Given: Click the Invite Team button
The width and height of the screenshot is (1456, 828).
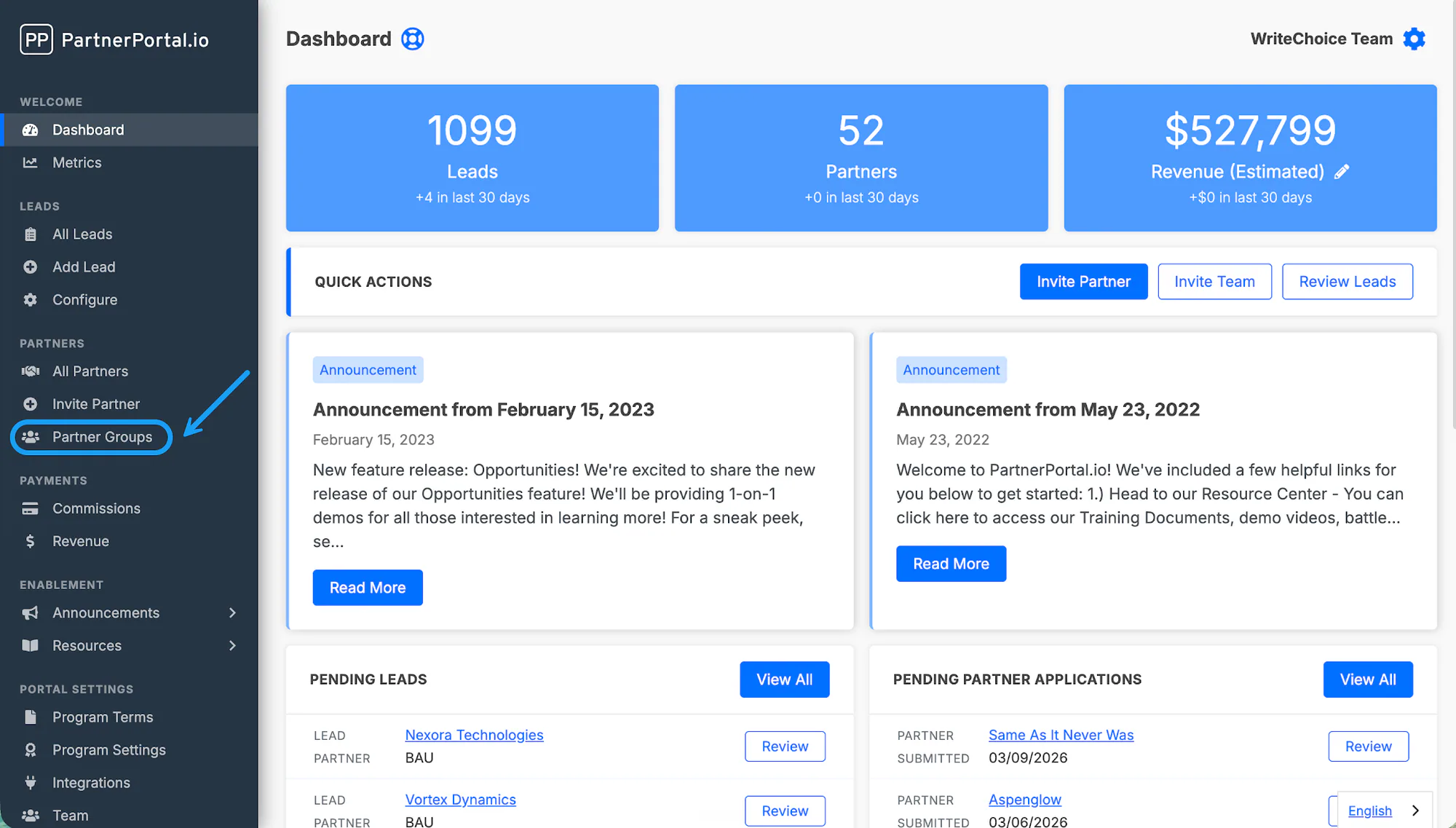Looking at the screenshot, I should coord(1214,282).
